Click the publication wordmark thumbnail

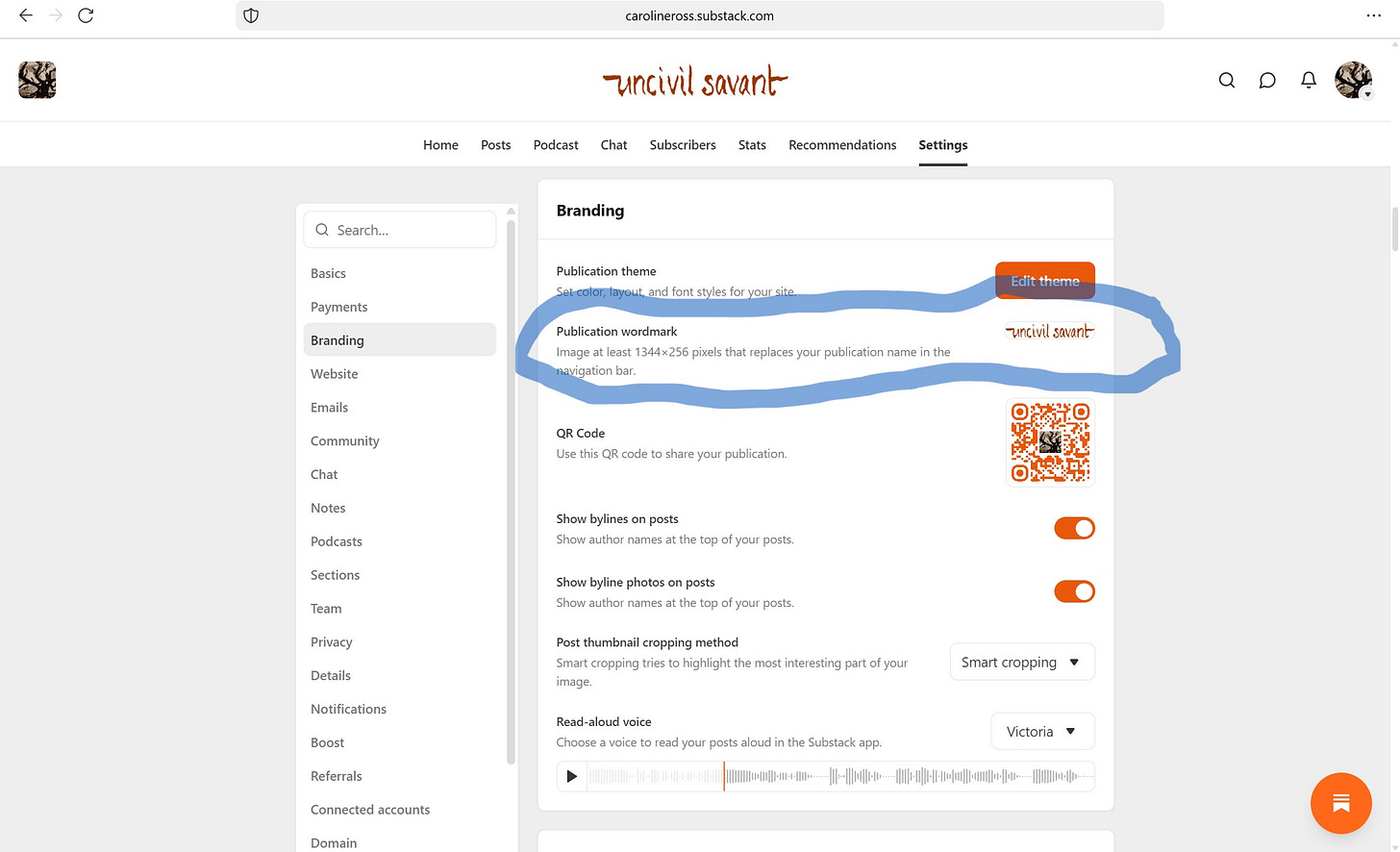coord(1050,332)
